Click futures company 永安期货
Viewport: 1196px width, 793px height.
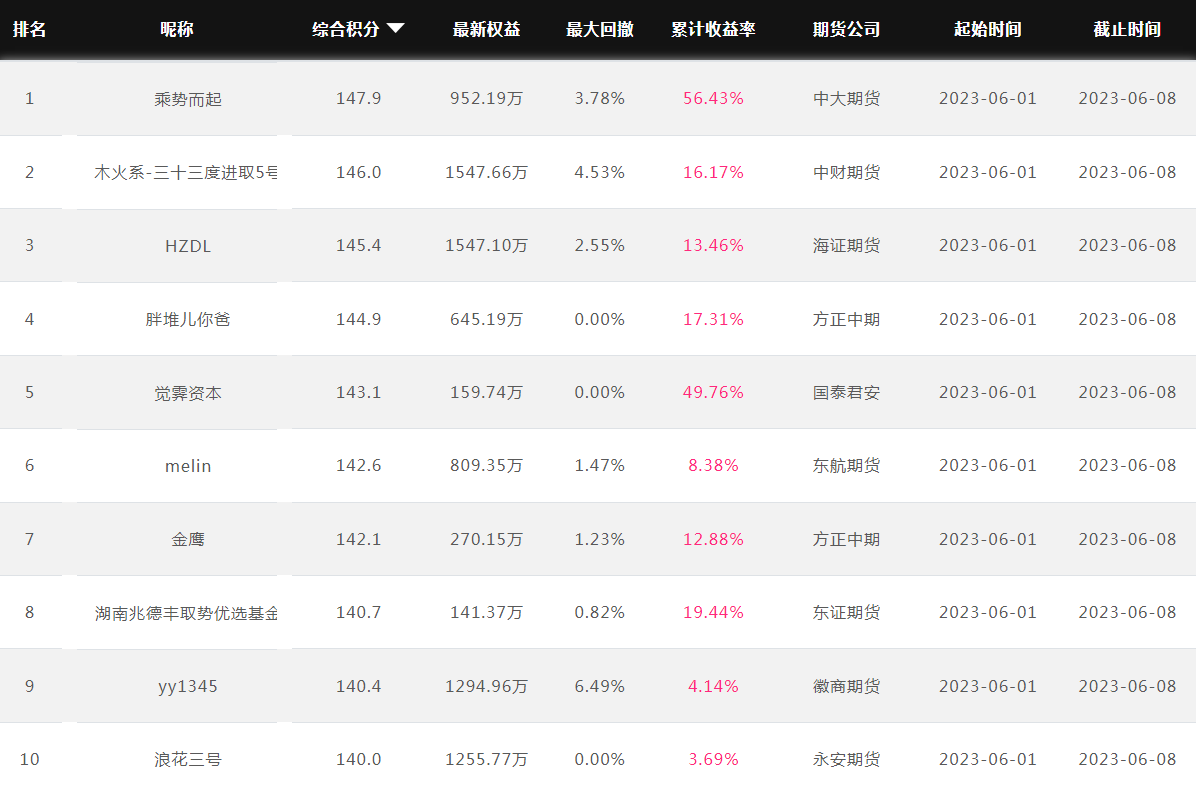[x=847, y=759]
